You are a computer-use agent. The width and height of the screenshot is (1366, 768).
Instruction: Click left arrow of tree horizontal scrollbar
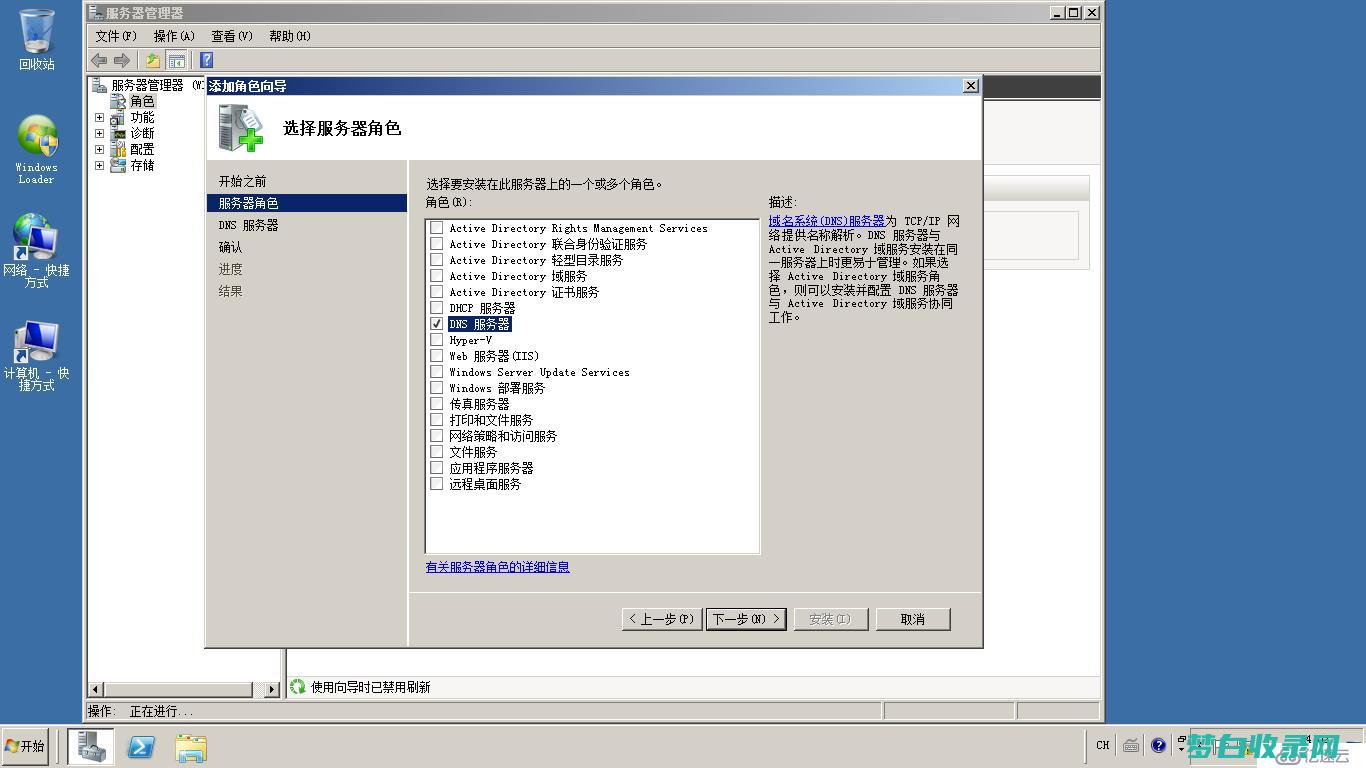click(97, 689)
